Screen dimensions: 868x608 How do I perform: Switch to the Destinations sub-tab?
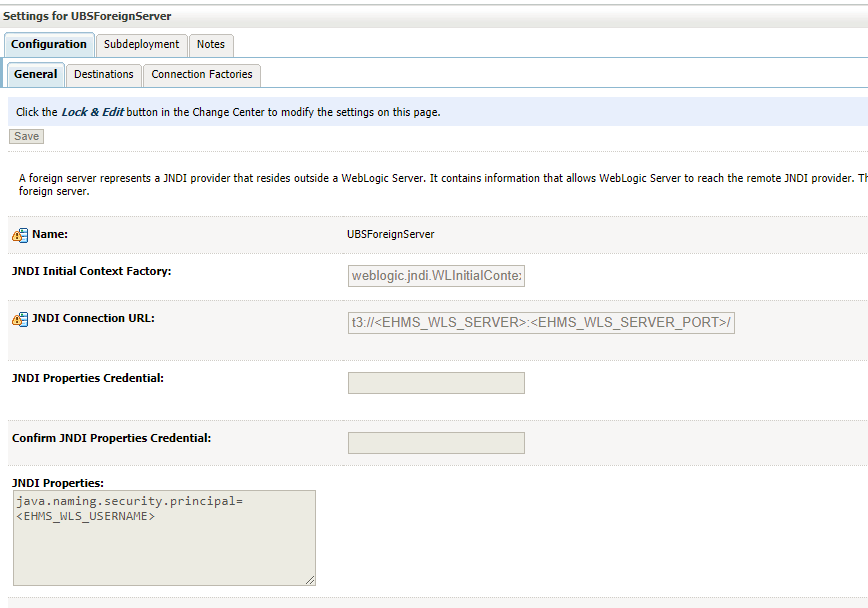pyautogui.click(x=104, y=75)
